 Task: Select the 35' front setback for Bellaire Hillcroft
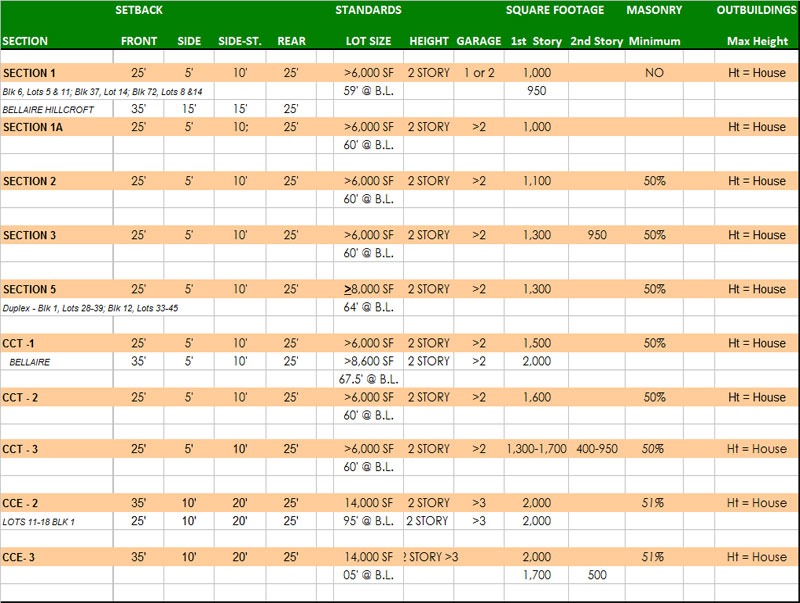pos(138,109)
